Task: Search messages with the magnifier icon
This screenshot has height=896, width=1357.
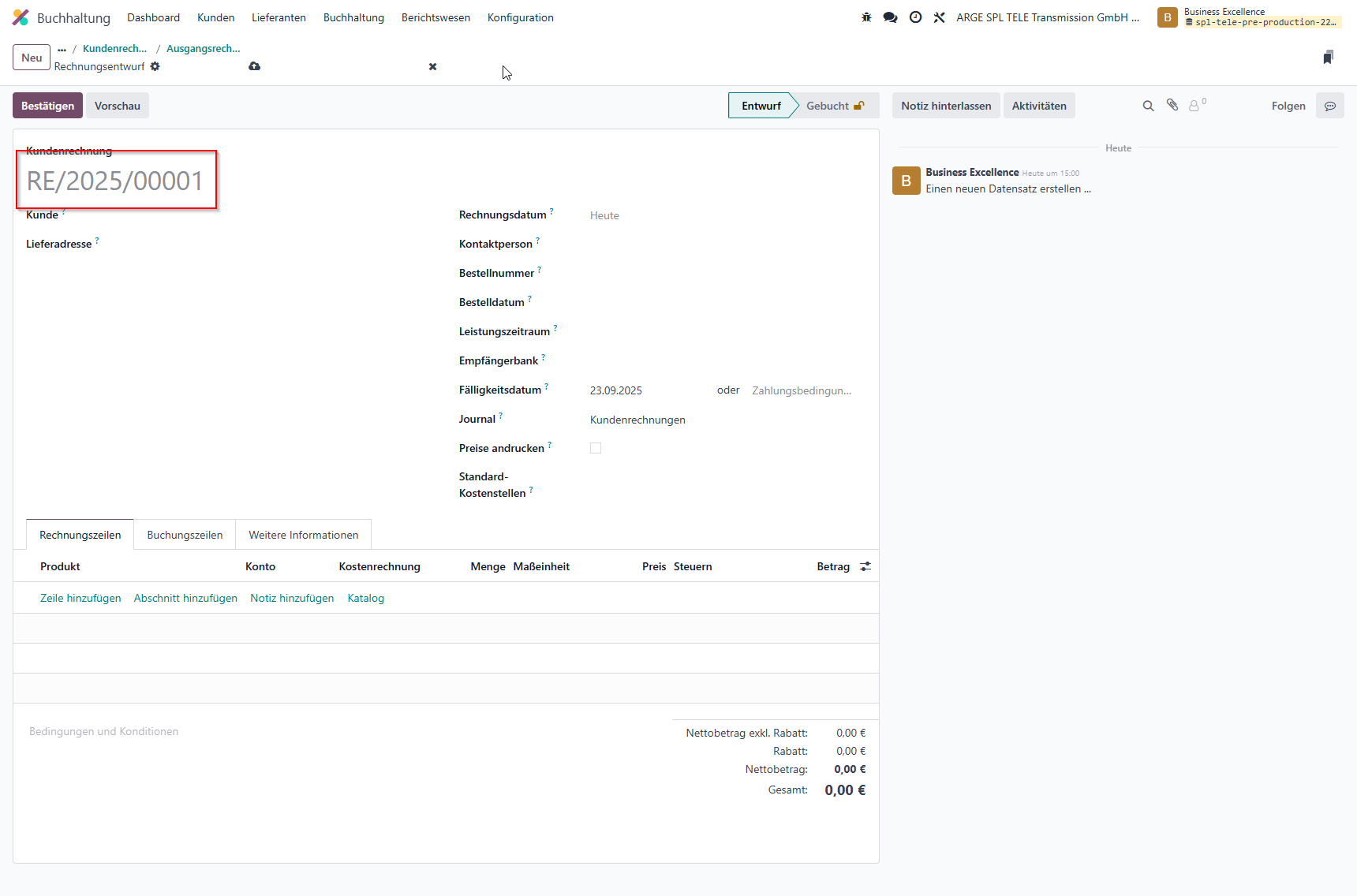Action: coord(1148,106)
